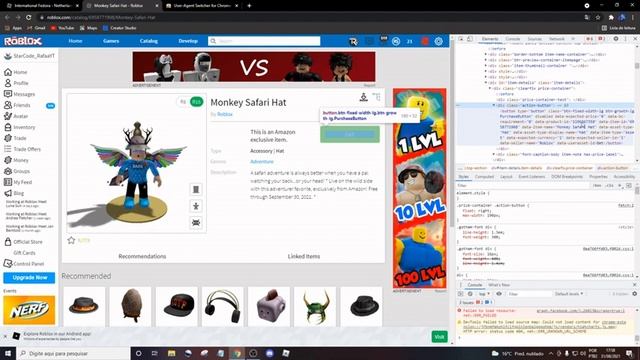This screenshot has width=640, height=360.
Task: Bookmark this page with star icon
Action: 598,17
